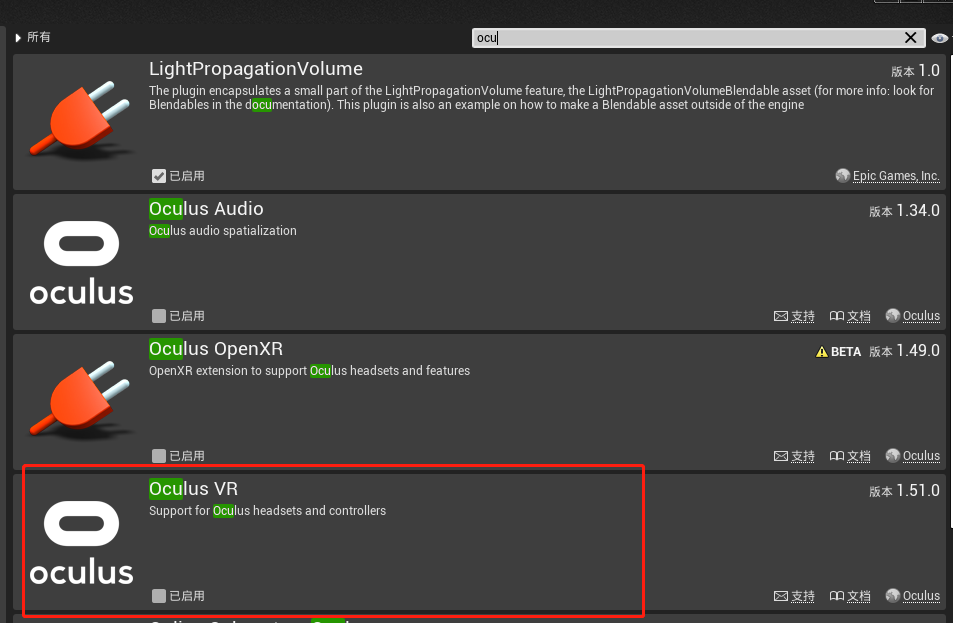Open 文档 link for Oculus OpenXR
Viewport: 953px width, 623px height.
(x=858, y=456)
